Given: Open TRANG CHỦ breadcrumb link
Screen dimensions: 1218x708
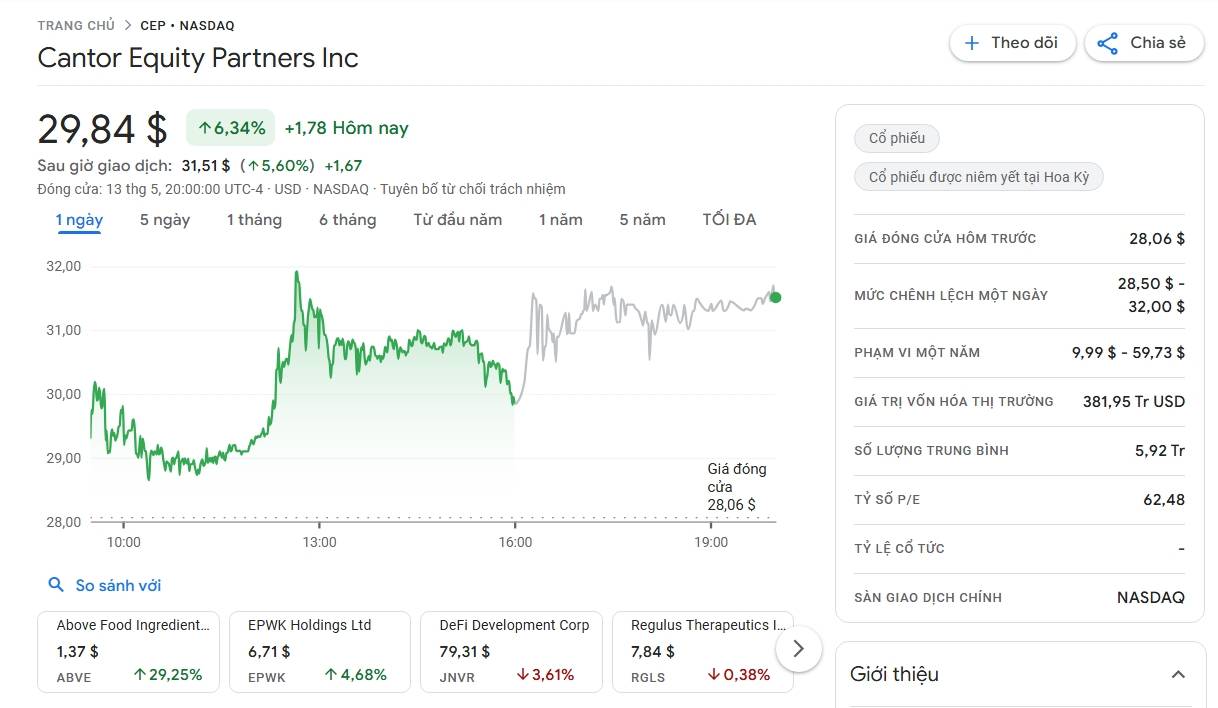Looking at the screenshot, I should coord(76,25).
